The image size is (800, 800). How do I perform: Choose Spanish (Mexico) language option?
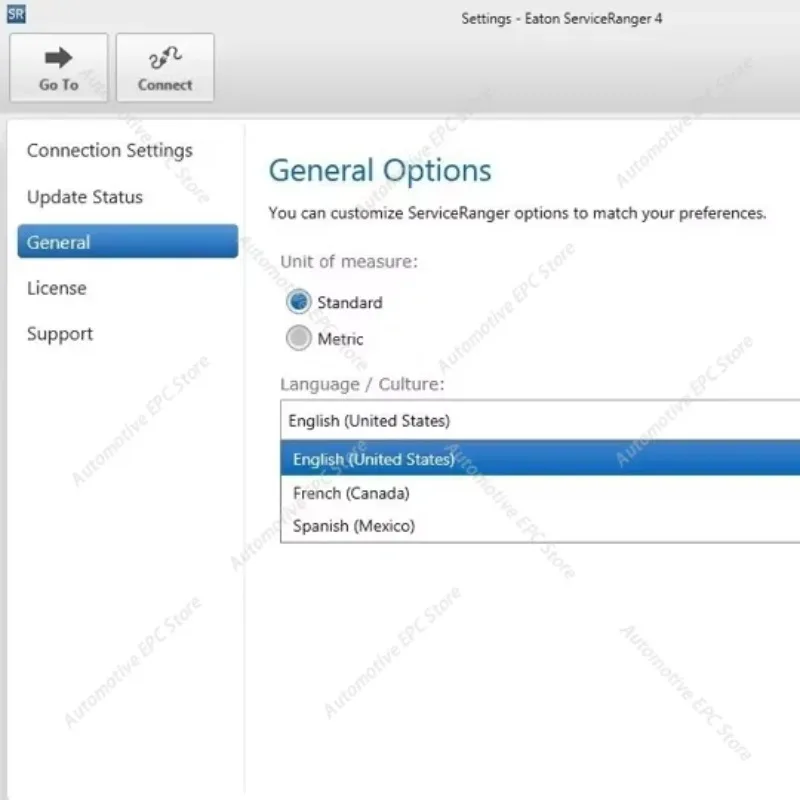coord(540,526)
